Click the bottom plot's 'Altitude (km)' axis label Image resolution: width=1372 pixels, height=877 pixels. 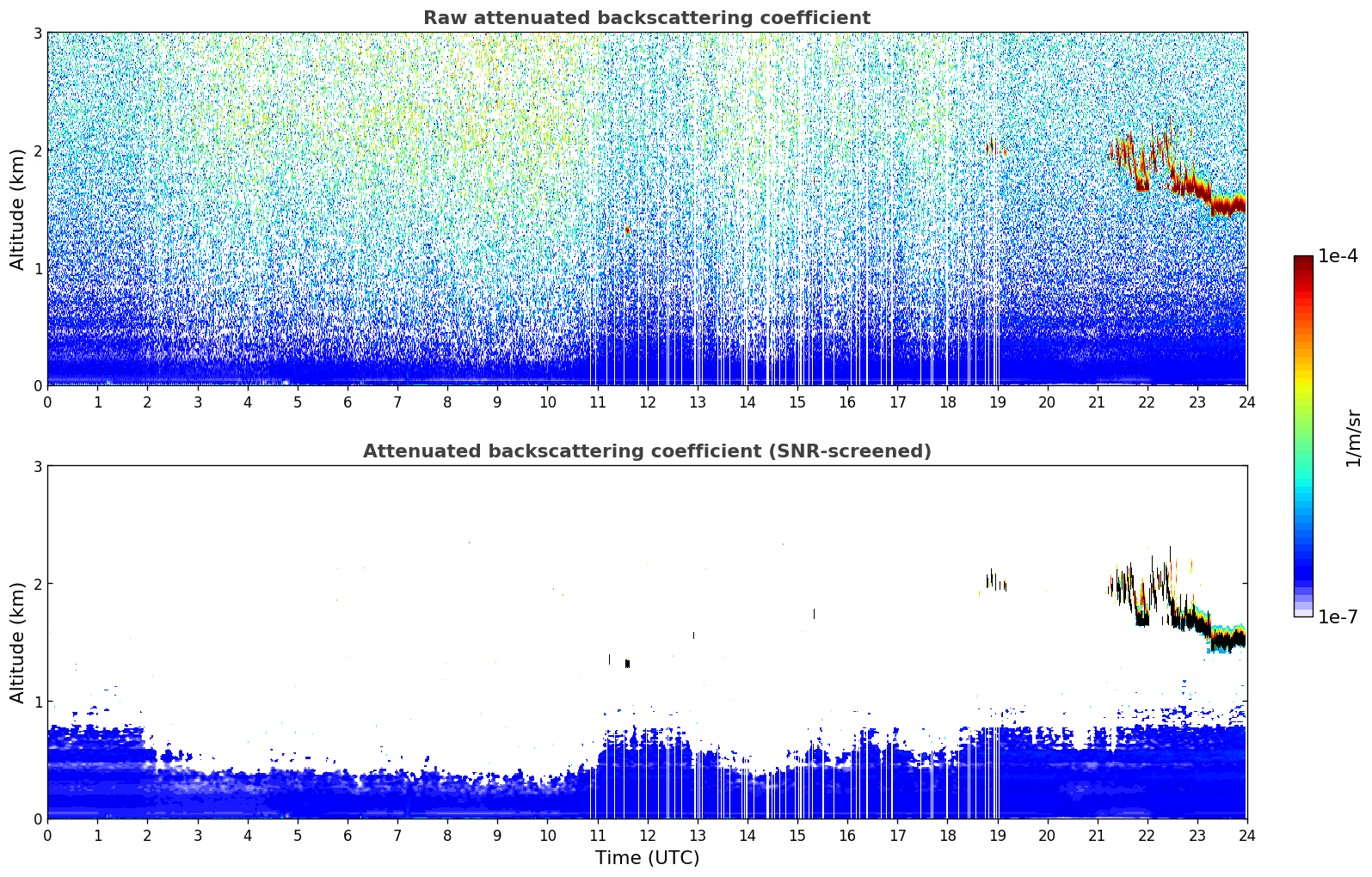tap(18, 642)
